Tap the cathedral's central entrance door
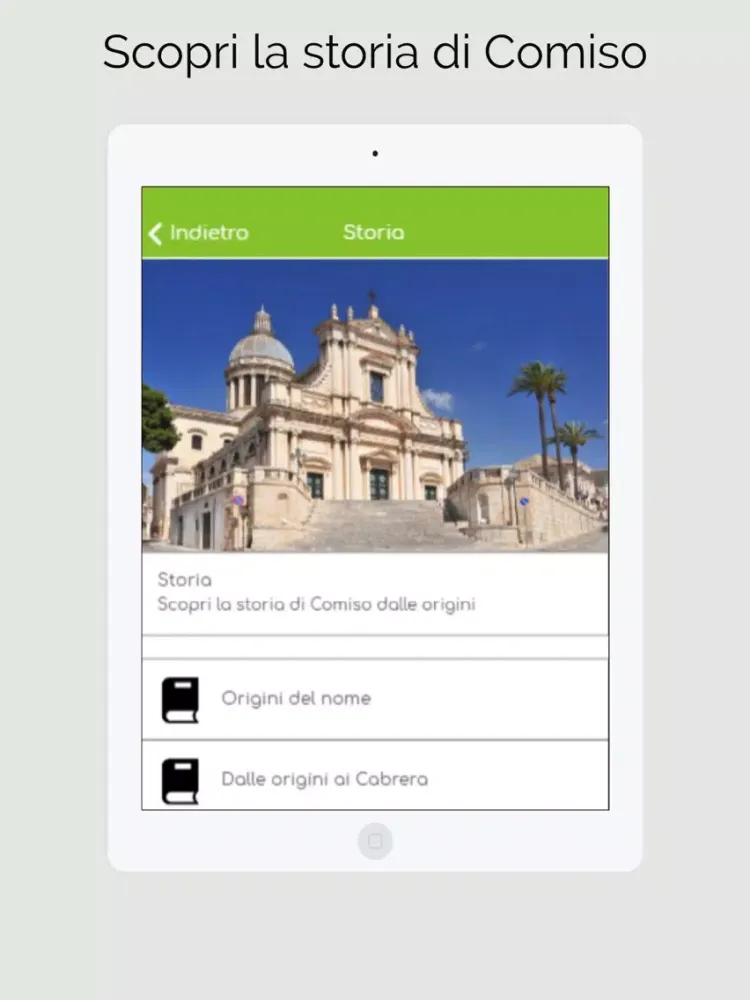750x1000 pixels. coord(380,483)
